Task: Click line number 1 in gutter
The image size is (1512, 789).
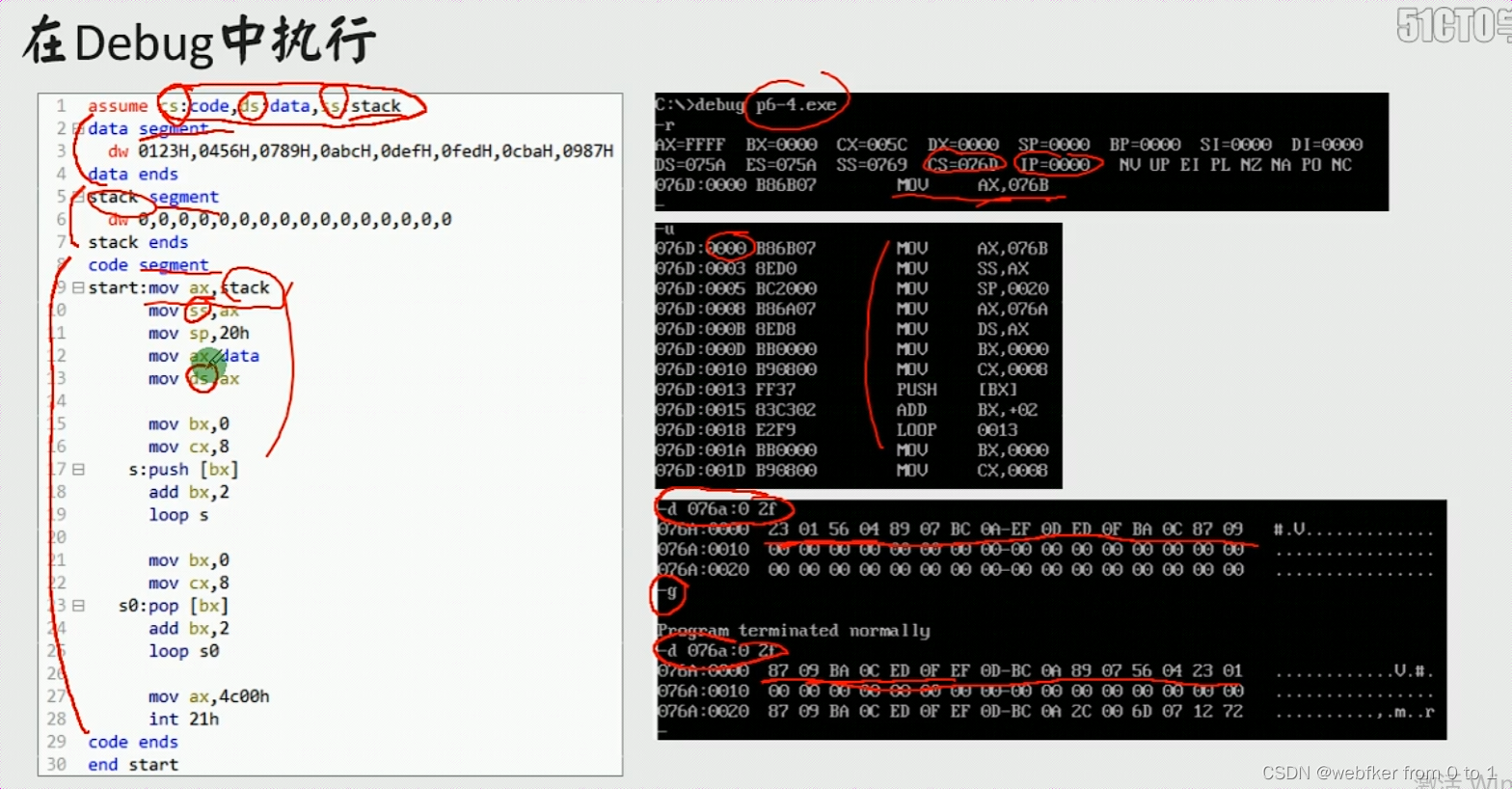Action: point(61,106)
